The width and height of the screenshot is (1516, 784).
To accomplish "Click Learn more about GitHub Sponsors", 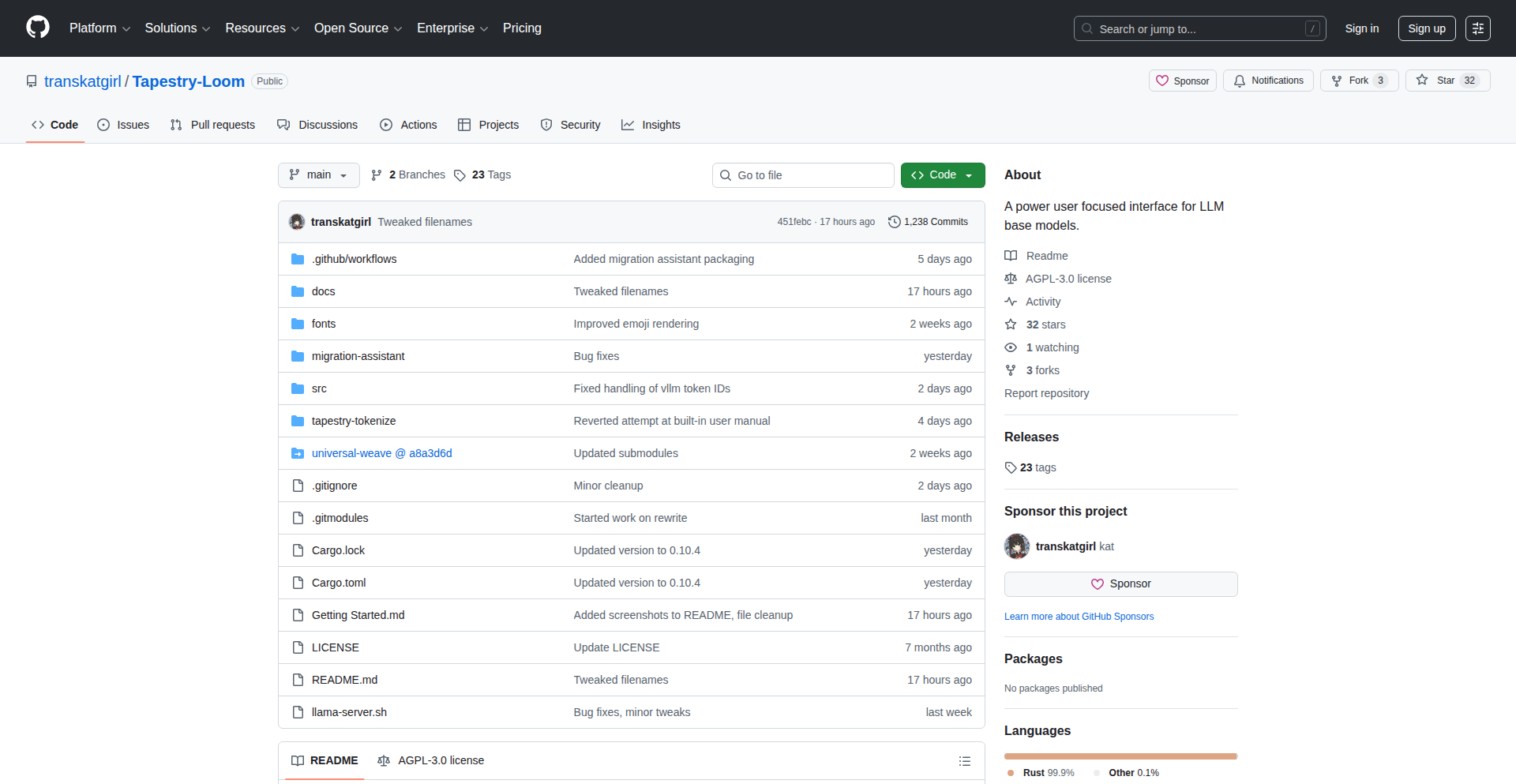I will [1079, 617].
